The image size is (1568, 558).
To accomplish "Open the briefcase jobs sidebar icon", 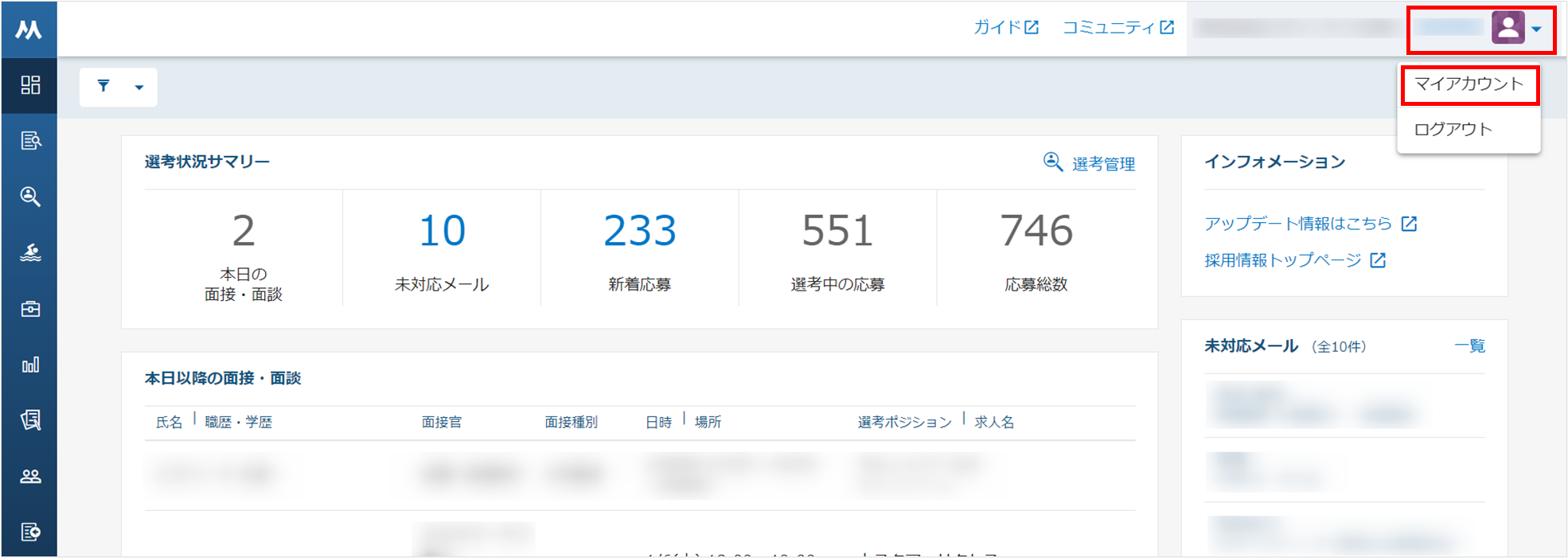I will point(30,309).
